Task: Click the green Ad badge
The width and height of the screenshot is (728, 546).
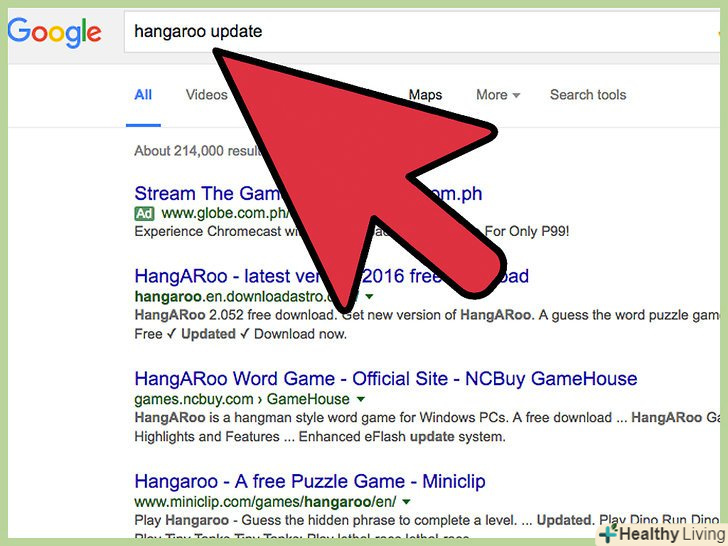Action: (144, 214)
